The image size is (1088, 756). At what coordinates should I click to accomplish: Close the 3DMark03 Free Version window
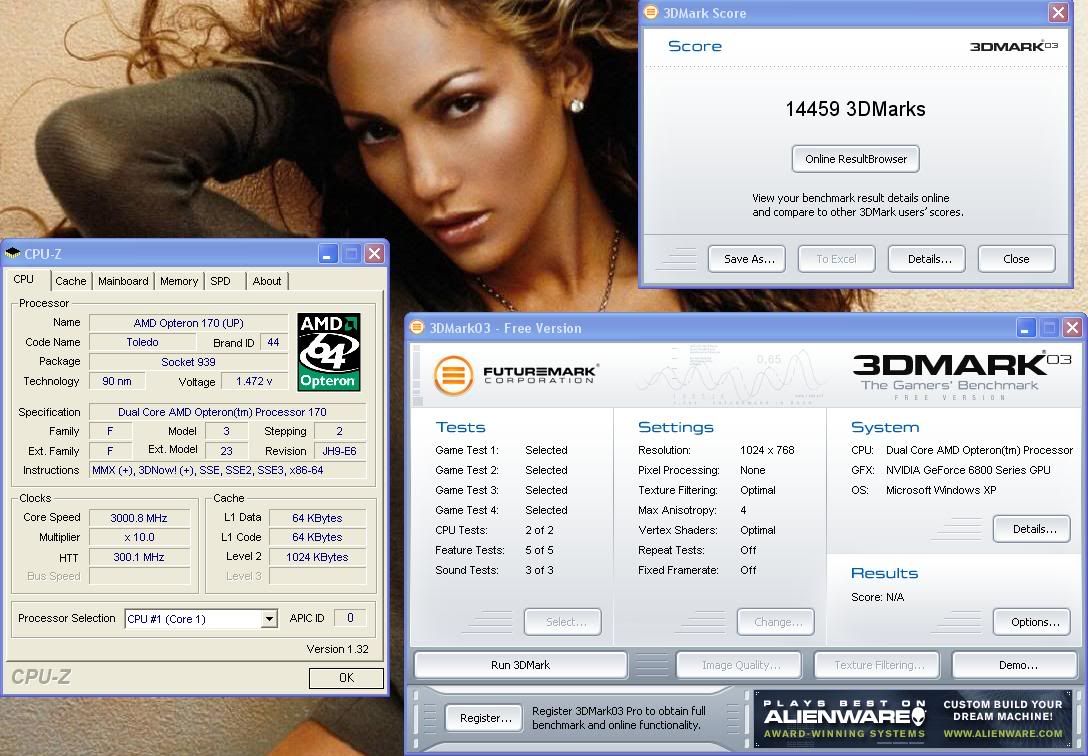[x=1073, y=327]
